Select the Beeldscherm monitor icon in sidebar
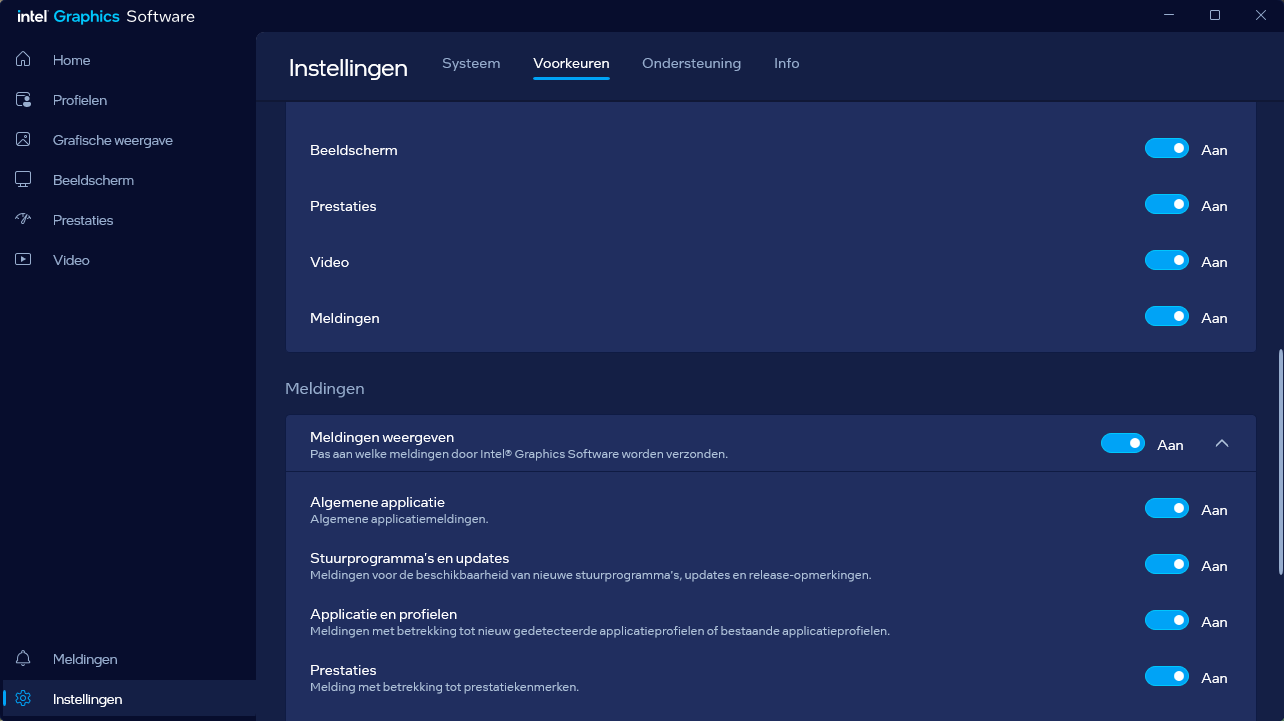The width and height of the screenshot is (1284, 721). (x=23, y=180)
